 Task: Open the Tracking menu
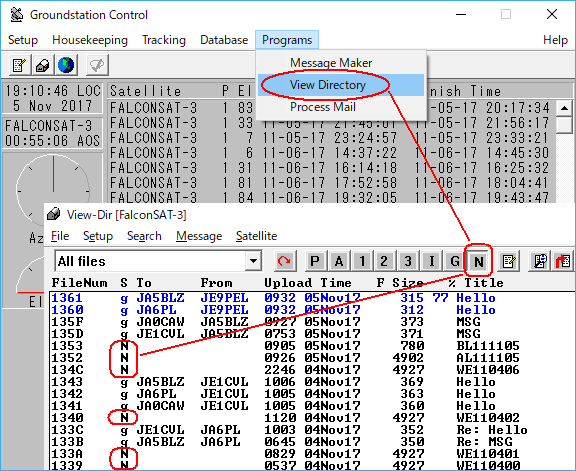click(164, 40)
